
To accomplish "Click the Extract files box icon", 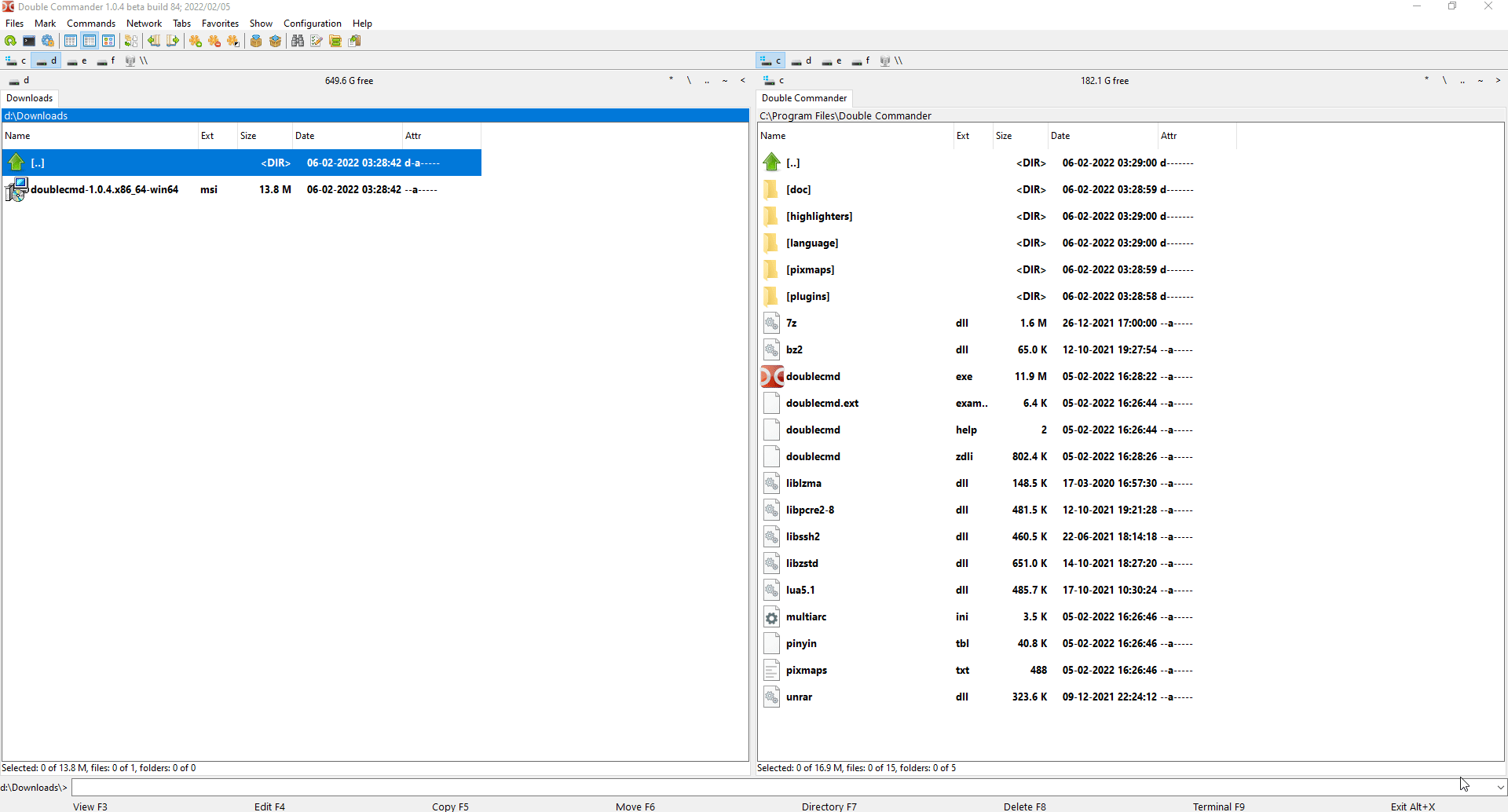I will [x=275, y=41].
